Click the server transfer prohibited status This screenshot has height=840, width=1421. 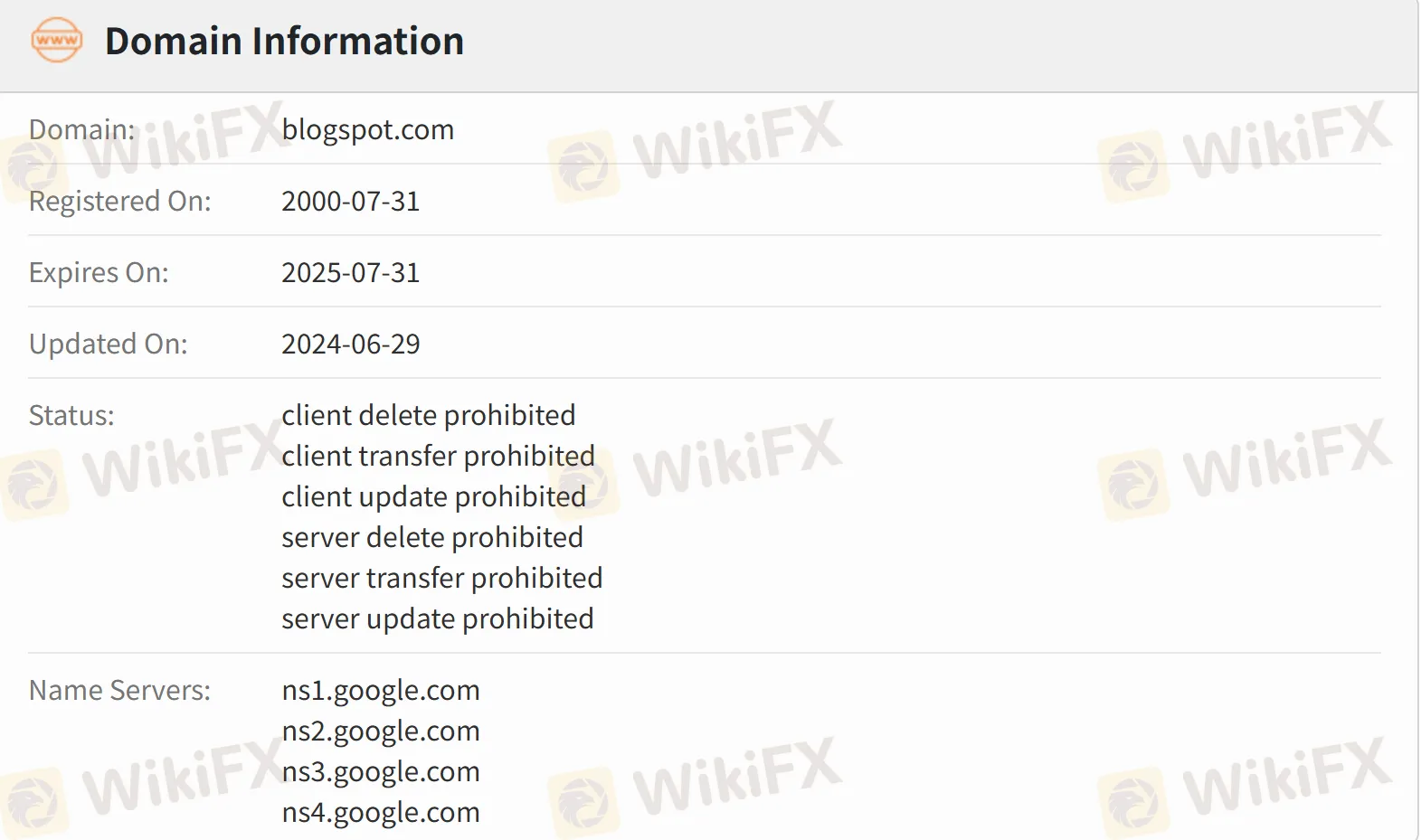[x=441, y=578]
